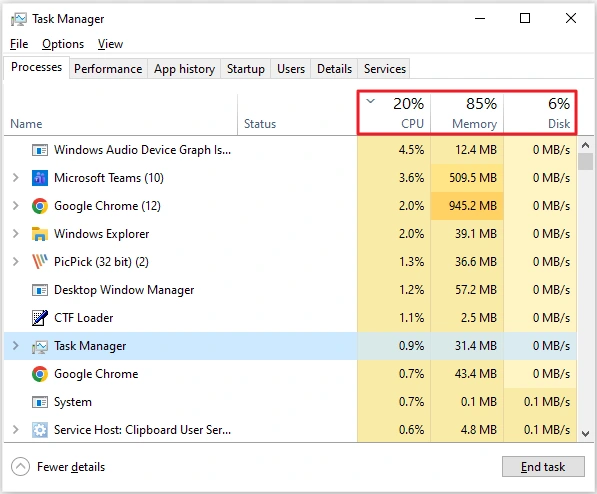The image size is (597, 494).
Task: Click the 43.4 MB memory cell
Action: [x=467, y=374]
